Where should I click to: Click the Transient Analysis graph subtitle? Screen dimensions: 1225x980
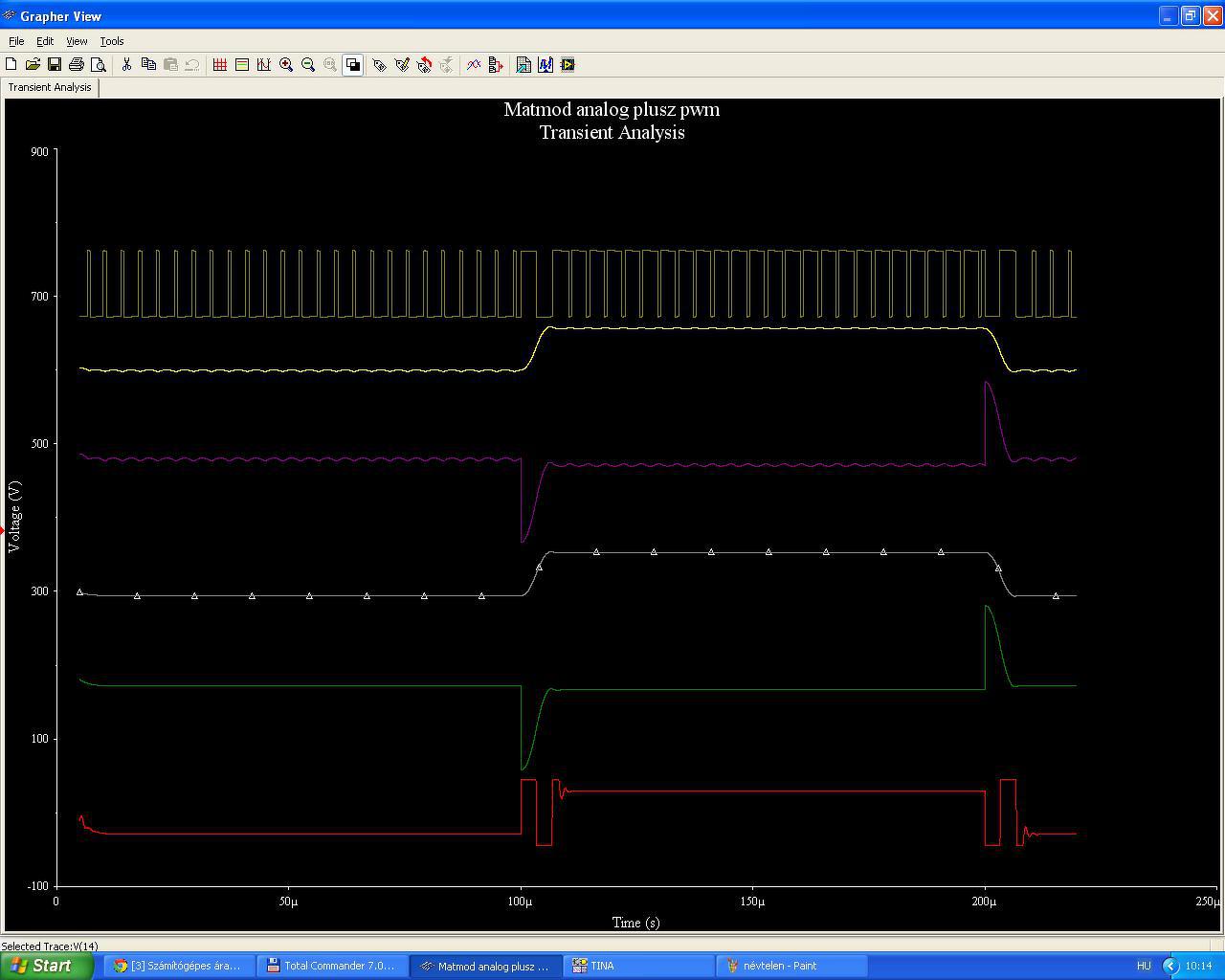click(612, 132)
